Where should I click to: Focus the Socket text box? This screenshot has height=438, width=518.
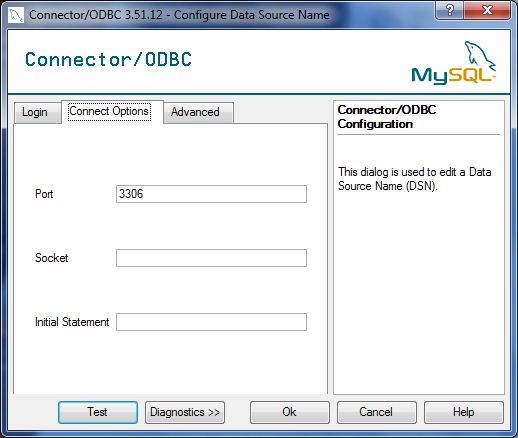coord(211,258)
